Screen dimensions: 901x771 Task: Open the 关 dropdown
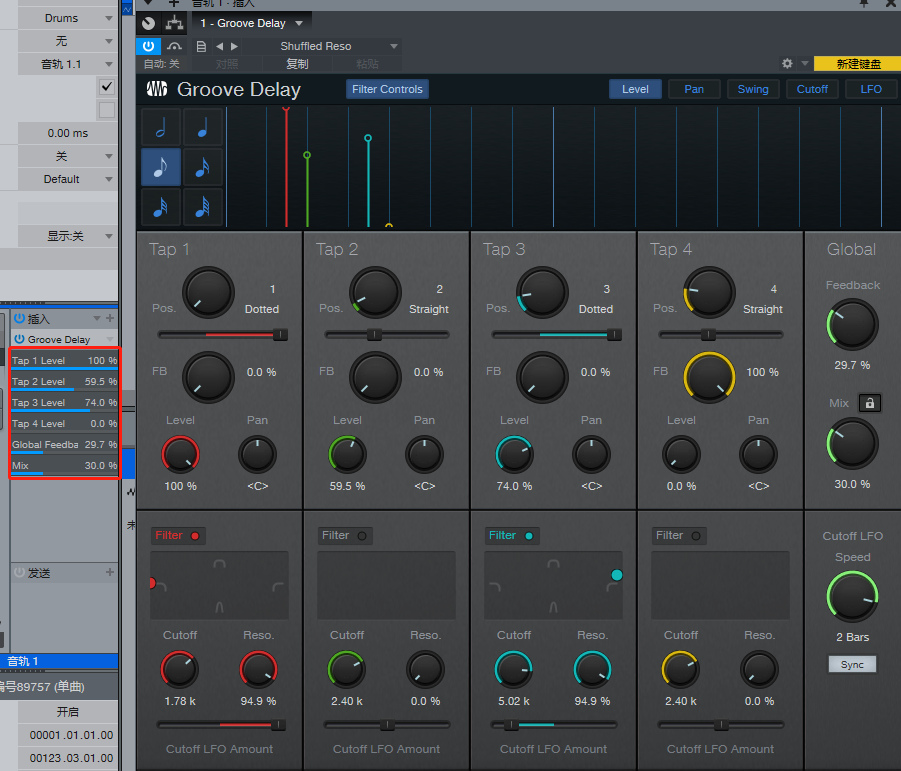pyautogui.click(x=67, y=156)
